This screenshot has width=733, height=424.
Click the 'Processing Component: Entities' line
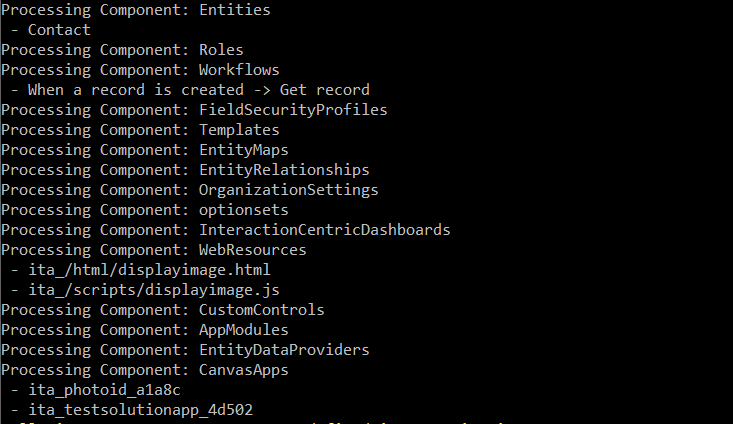click(136, 10)
